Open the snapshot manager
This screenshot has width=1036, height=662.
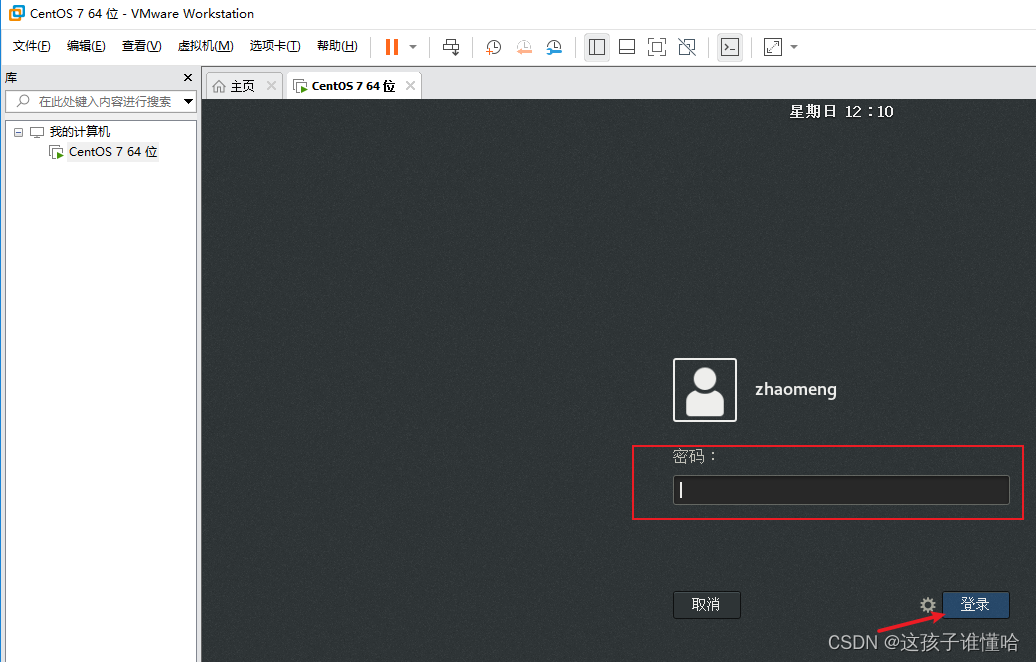[554, 47]
